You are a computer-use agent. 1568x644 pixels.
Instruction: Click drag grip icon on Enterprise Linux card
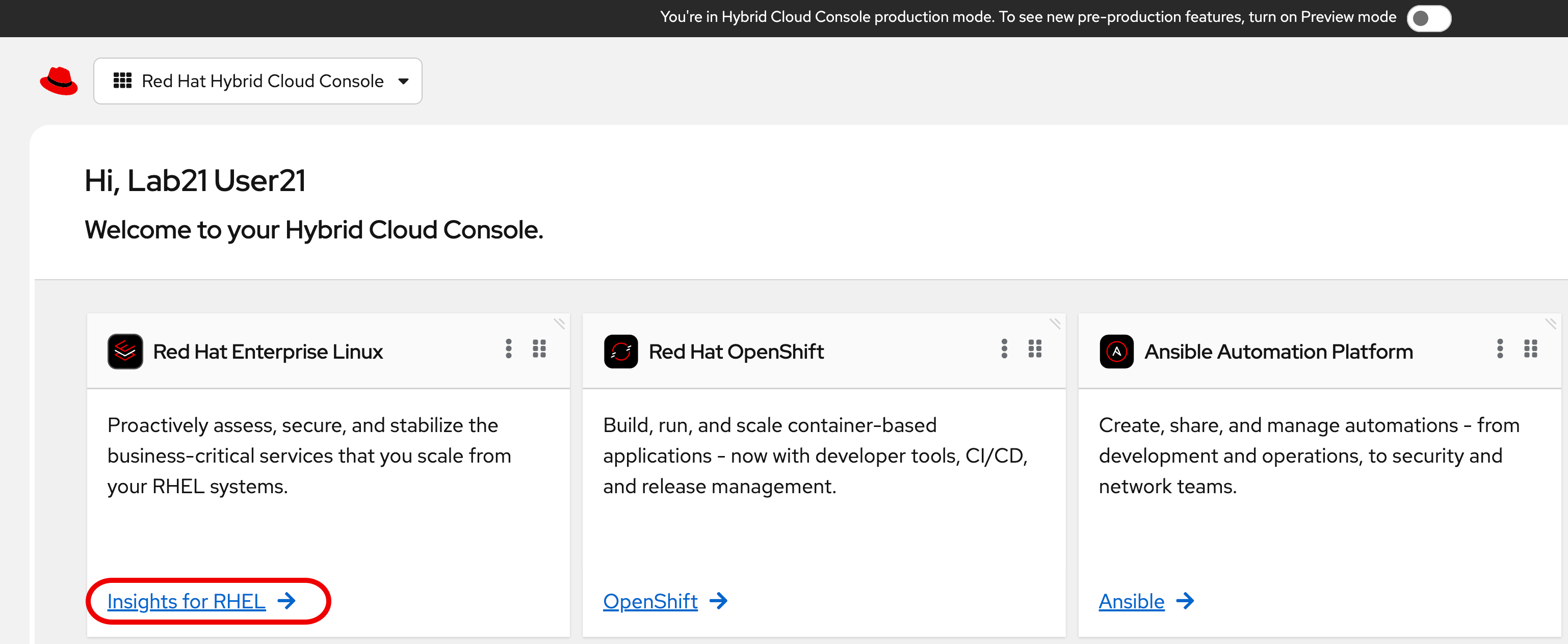539,349
